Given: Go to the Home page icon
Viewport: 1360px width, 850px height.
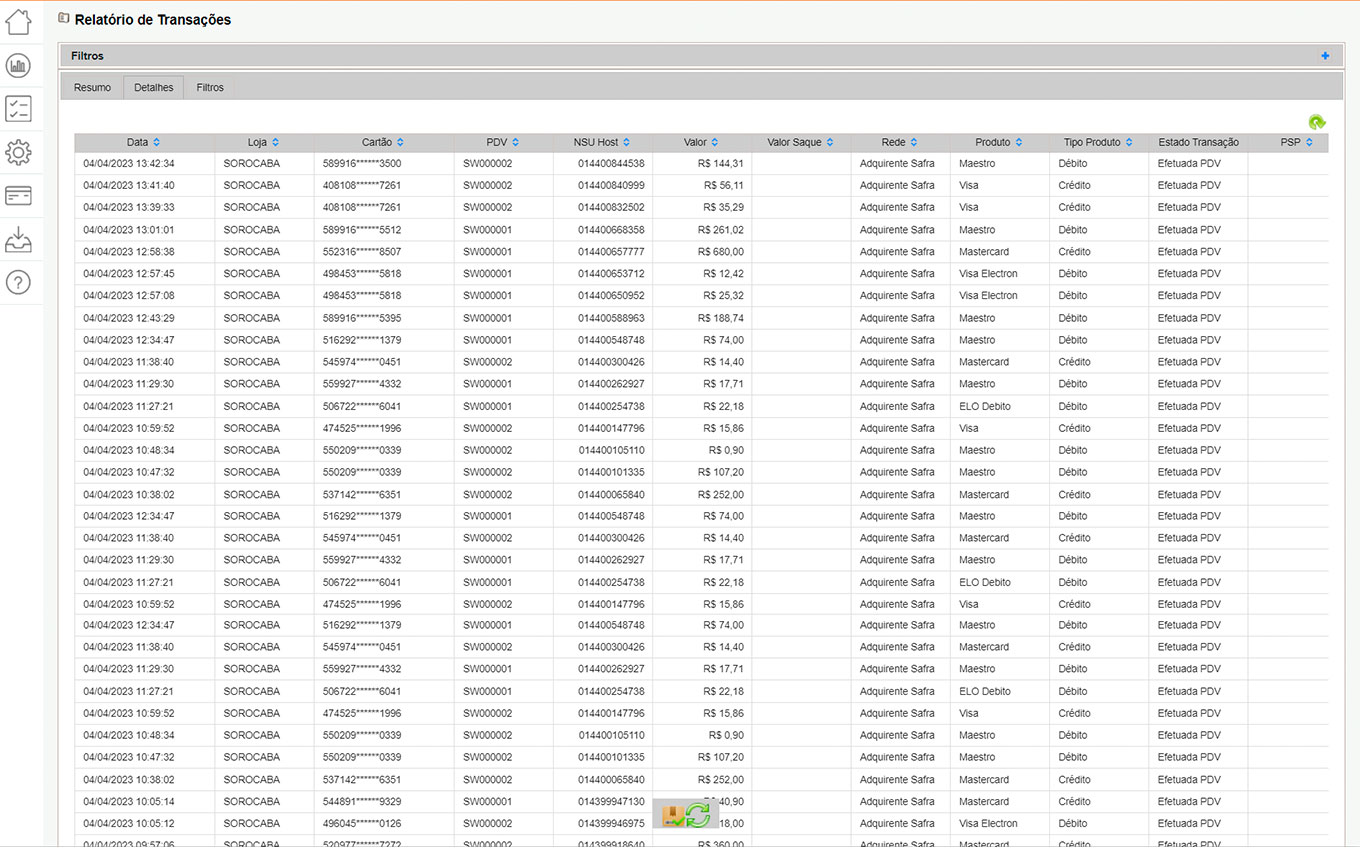Looking at the screenshot, I should (x=18, y=21).
